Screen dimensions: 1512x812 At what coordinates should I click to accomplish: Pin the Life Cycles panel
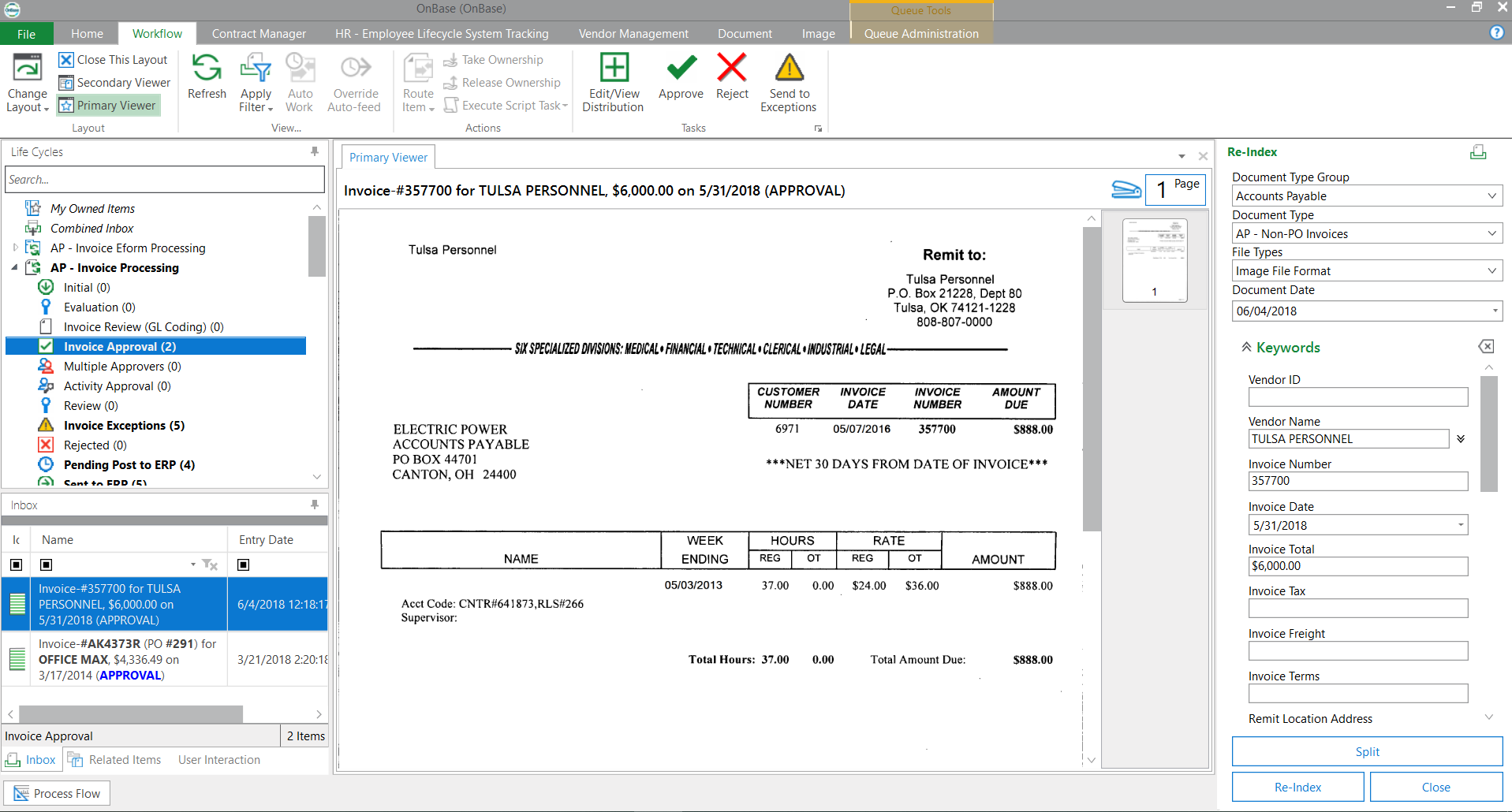click(315, 151)
